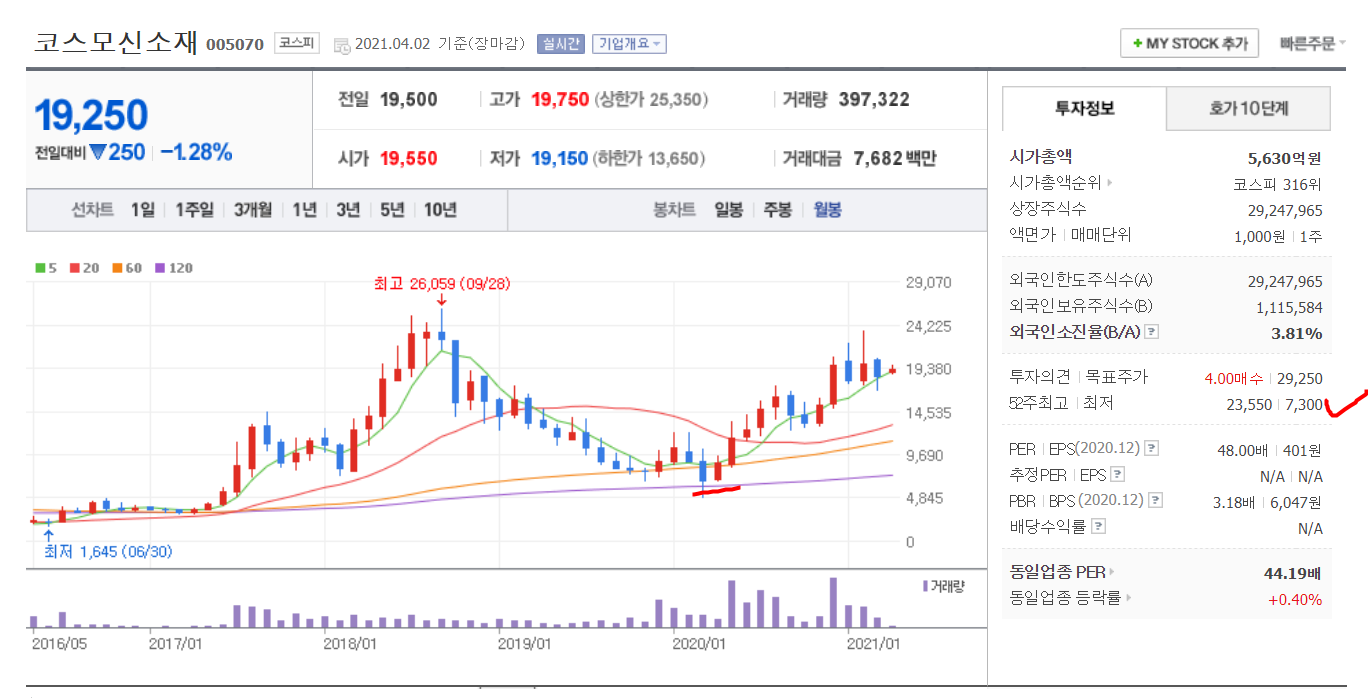1368x698 pixels.
Task: Click the 시가 value 19,550
Action: click(x=408, y=158)
